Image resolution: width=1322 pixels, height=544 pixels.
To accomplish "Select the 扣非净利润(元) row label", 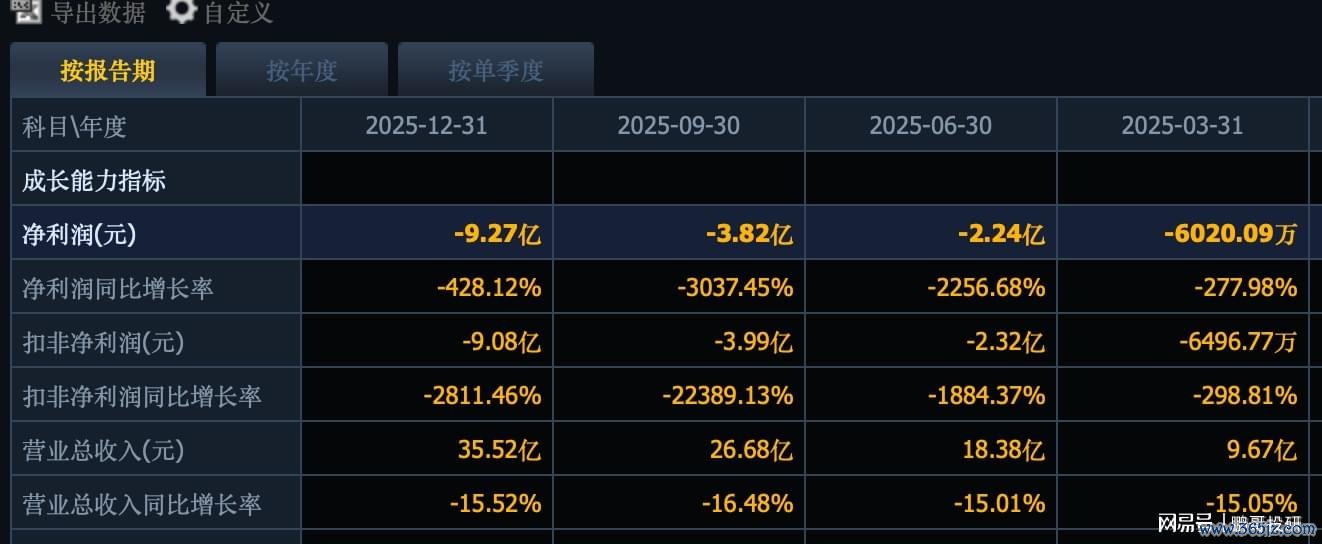I will pos(104,343).
